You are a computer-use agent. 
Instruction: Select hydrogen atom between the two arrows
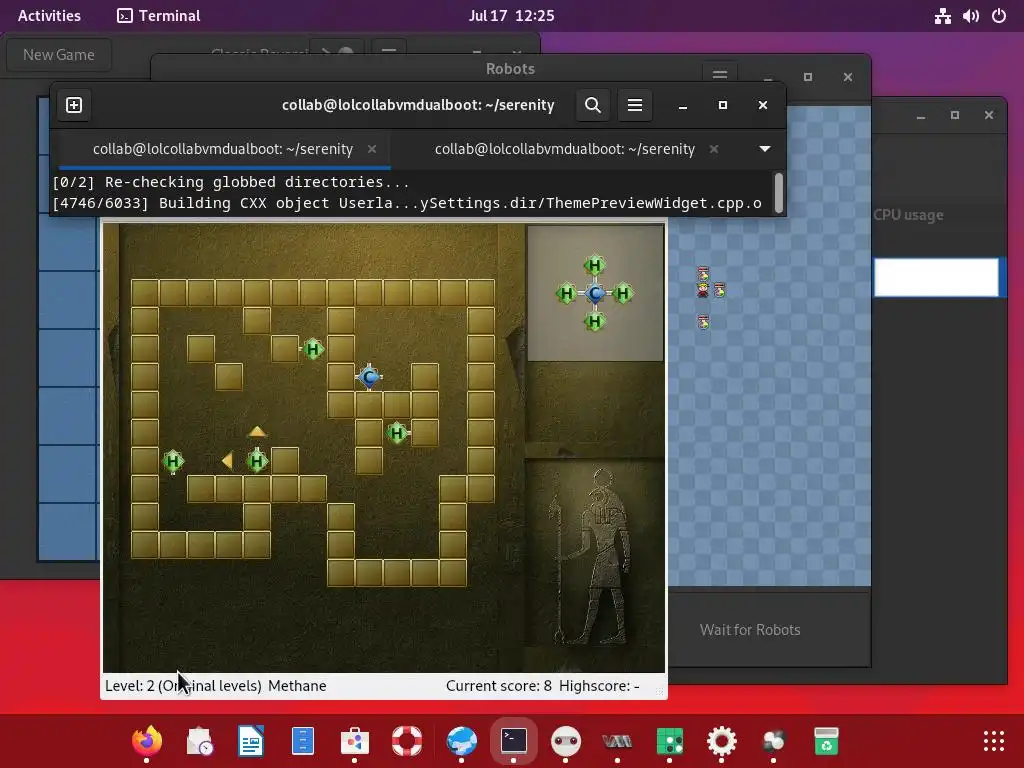pos(257,461)
